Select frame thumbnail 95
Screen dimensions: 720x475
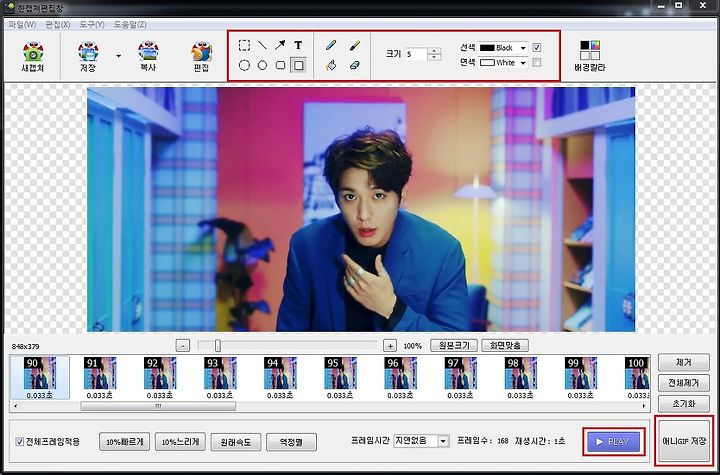[340, 377]
